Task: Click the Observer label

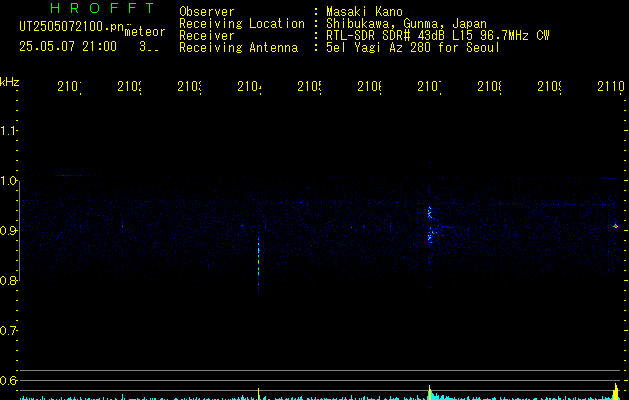Action: [207, 12]
